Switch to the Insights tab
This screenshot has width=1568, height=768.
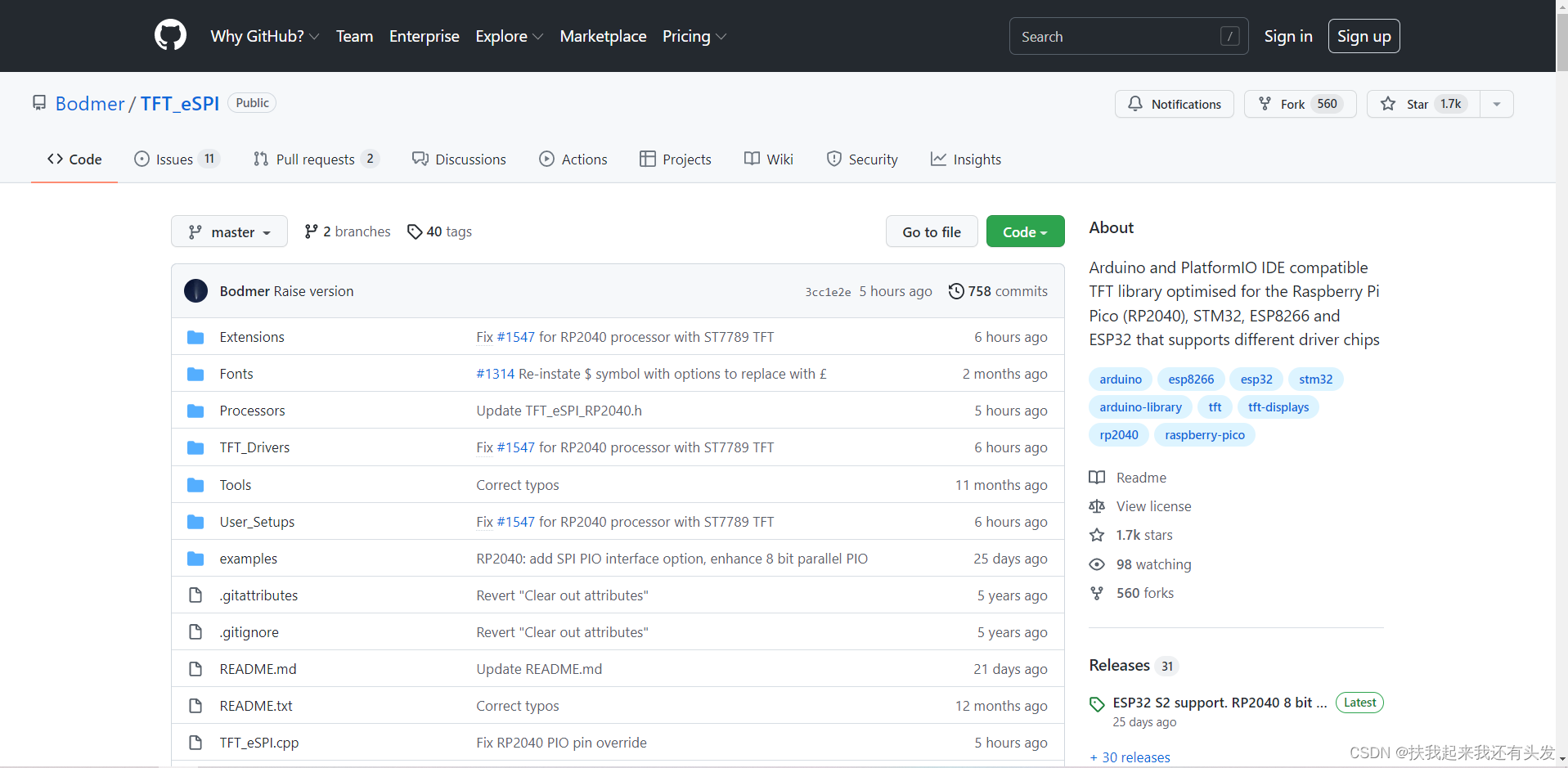pos(965,159)
